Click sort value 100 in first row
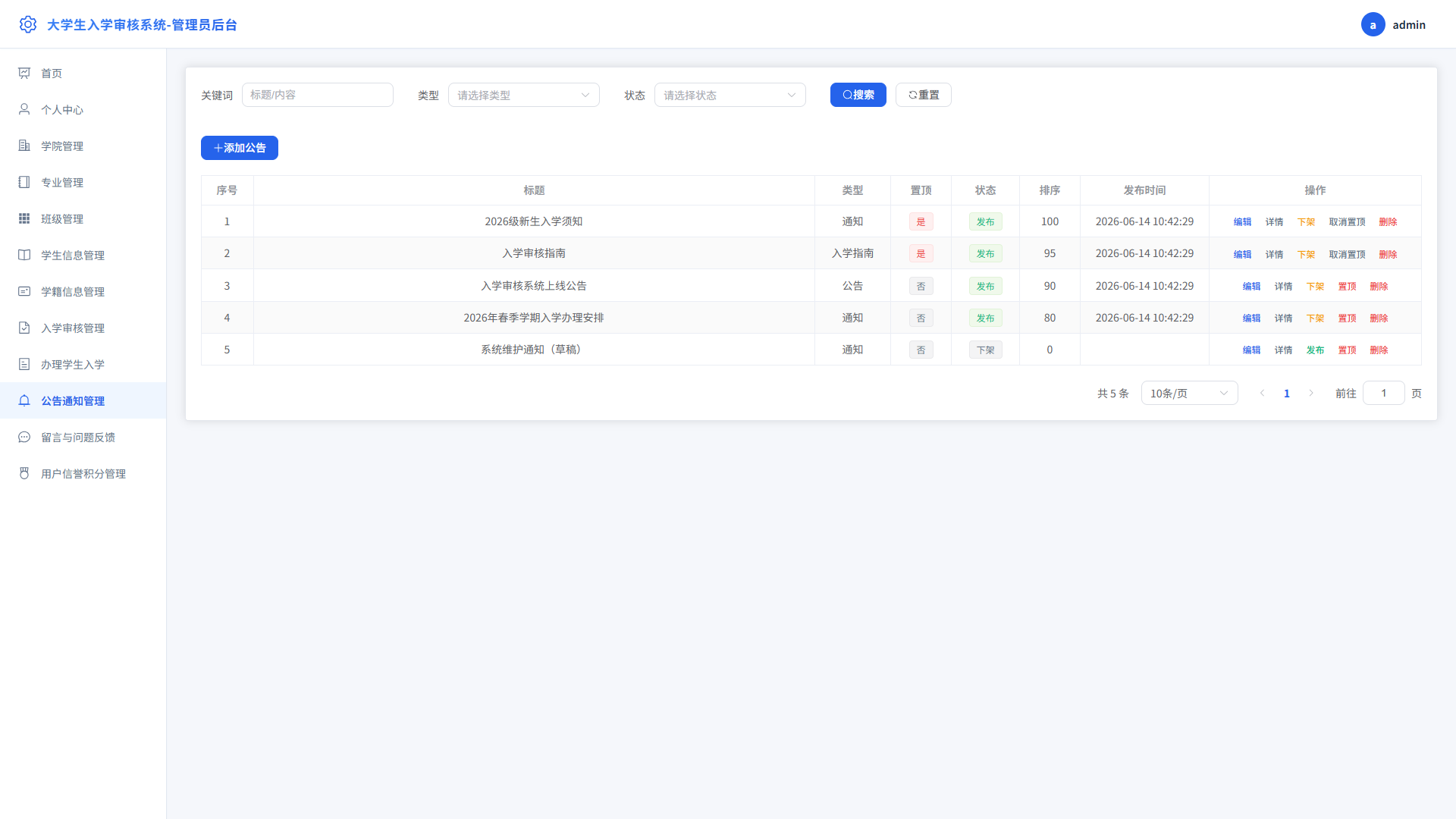The image size is (1456, 819). tap(1050, 221)
